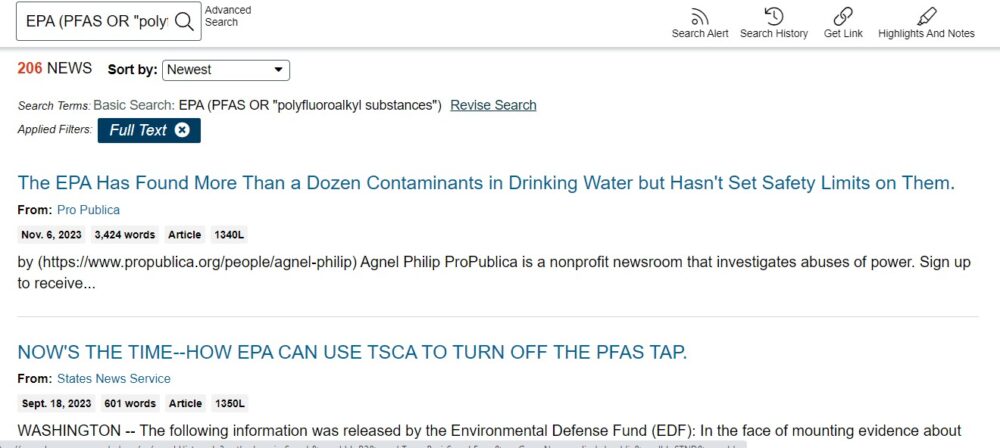
Task: Click the Sept. 18, 2023 date tag
Action: (57, 403)
